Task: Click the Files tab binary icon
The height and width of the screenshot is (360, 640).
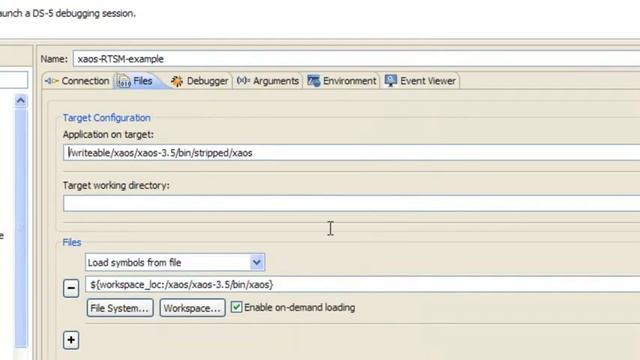Action: tap(124, 81)
